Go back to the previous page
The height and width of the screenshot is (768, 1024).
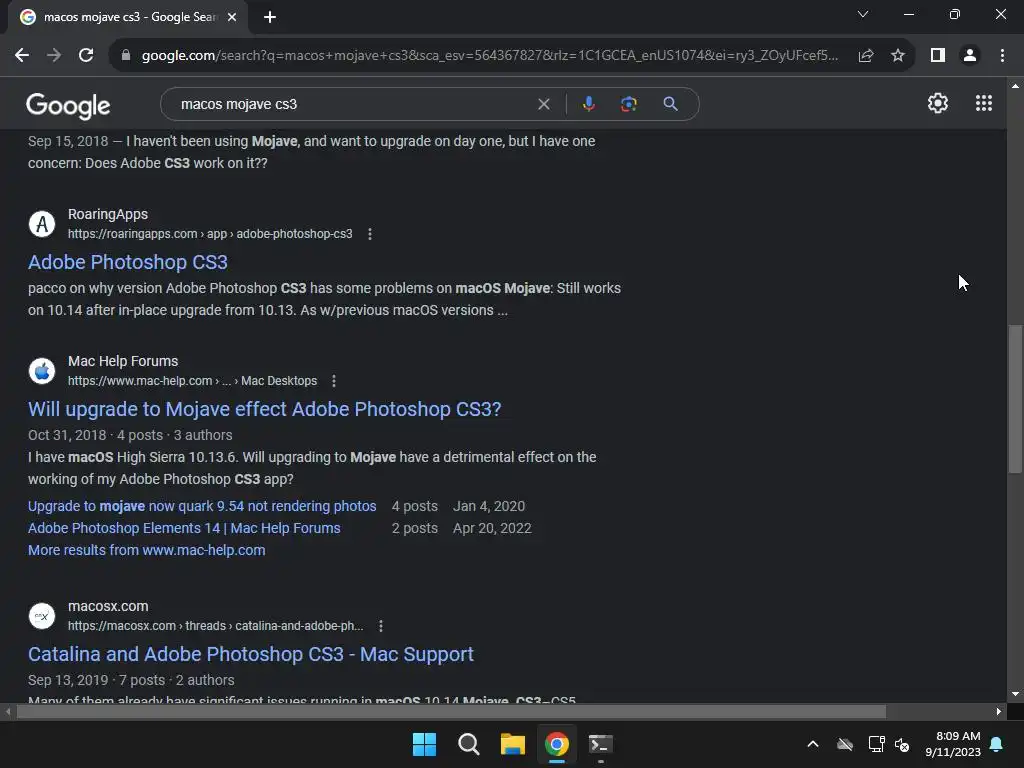(x=22, y=56)
